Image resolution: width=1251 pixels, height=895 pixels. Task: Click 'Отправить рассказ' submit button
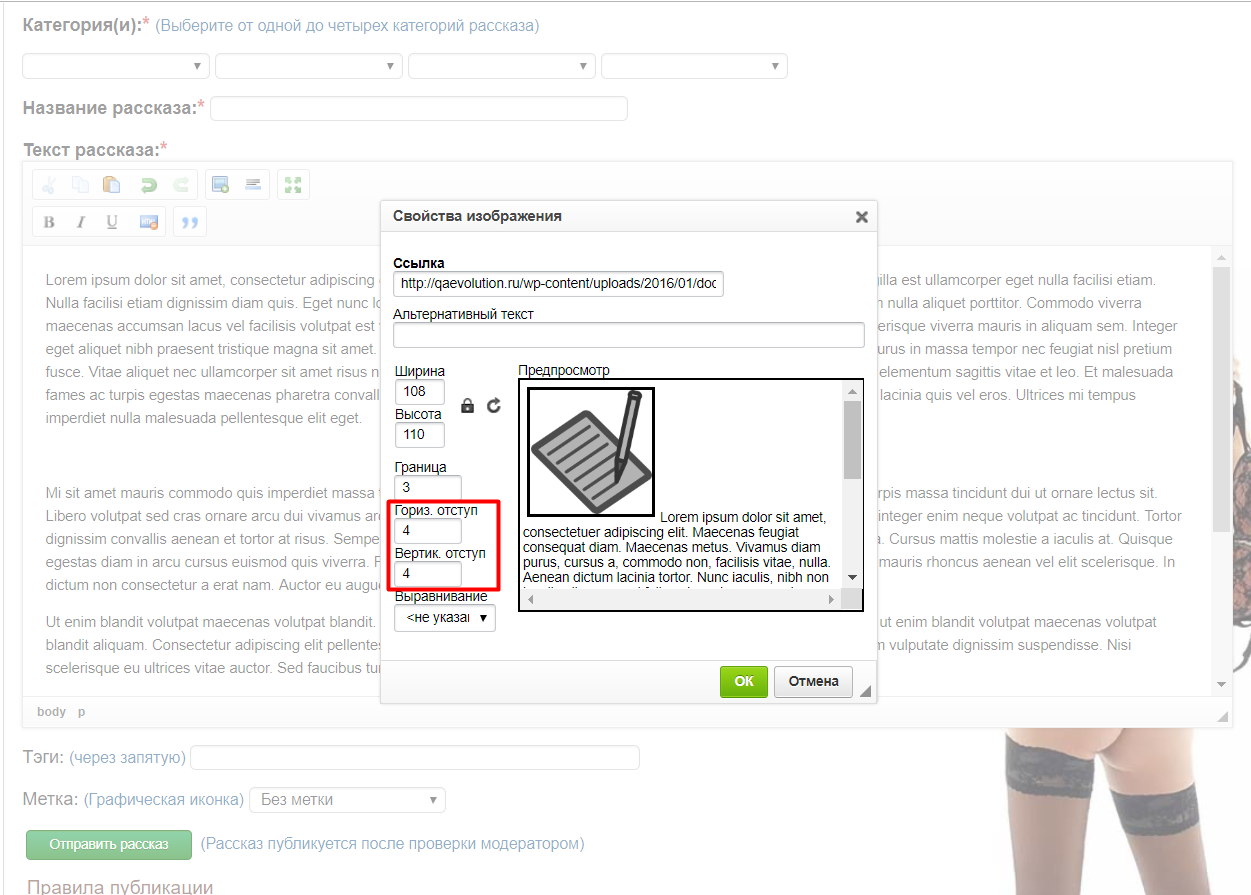109,844
